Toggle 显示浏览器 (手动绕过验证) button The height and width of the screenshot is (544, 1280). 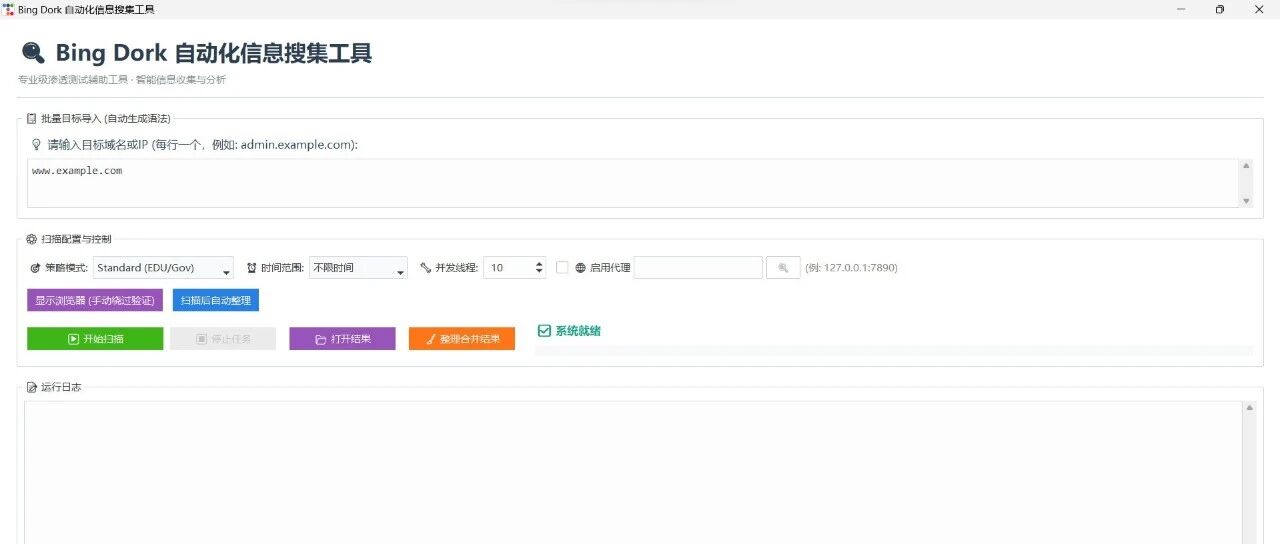pyautogui.click(x=95, y=300)
